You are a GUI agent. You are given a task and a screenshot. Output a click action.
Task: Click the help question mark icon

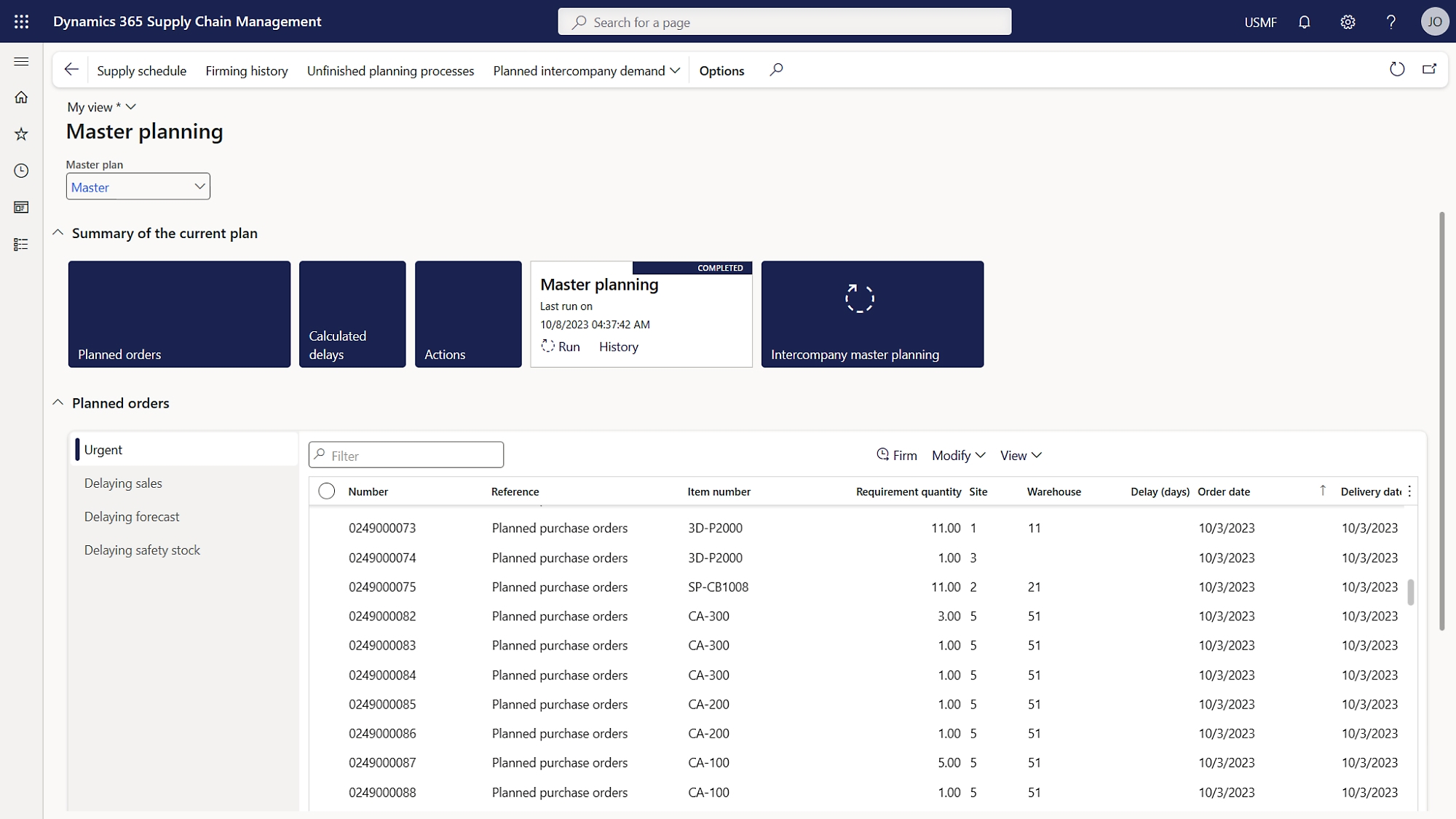[x=1391, y=22]
